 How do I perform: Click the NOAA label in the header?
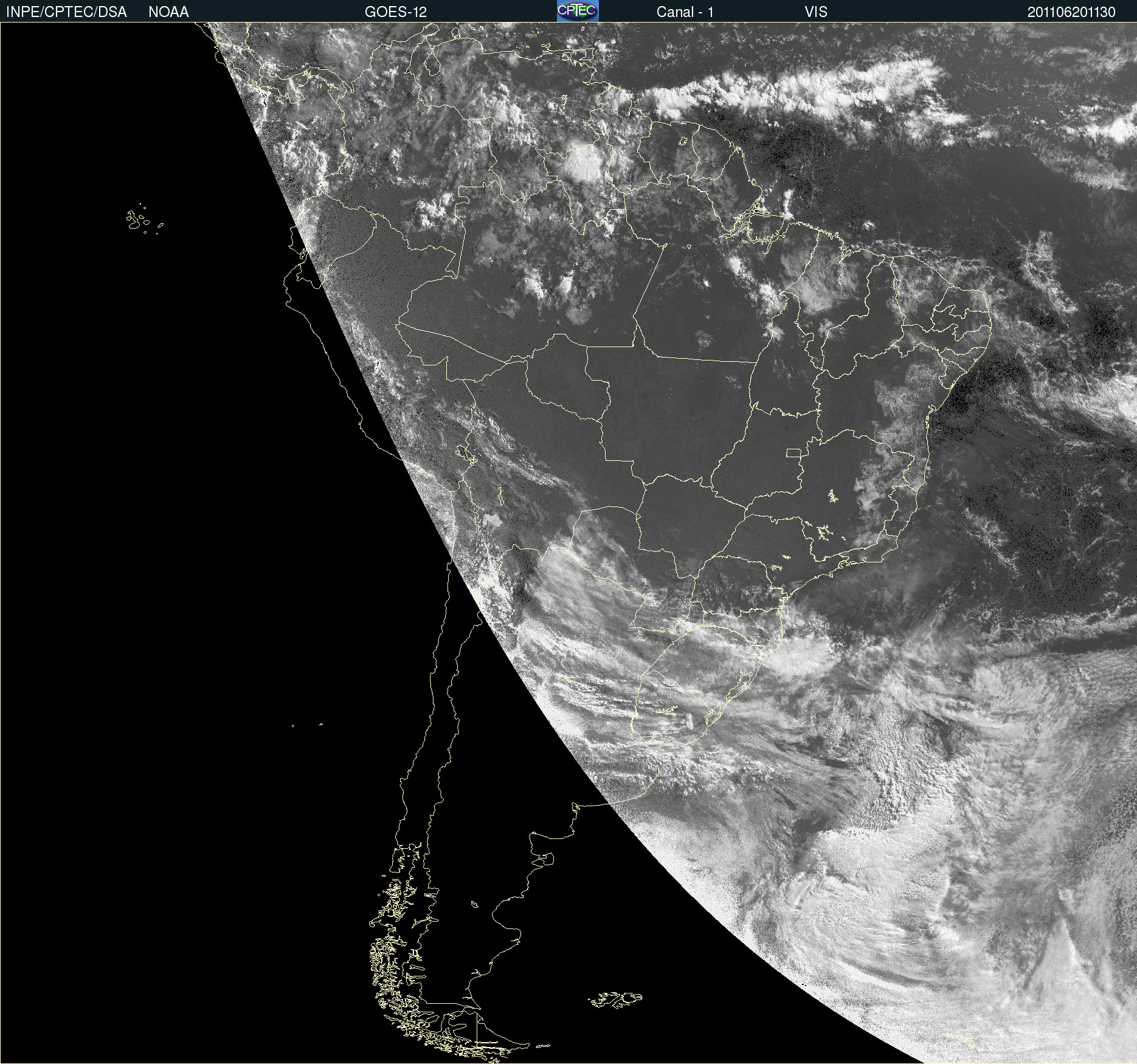tap(168, 12)
